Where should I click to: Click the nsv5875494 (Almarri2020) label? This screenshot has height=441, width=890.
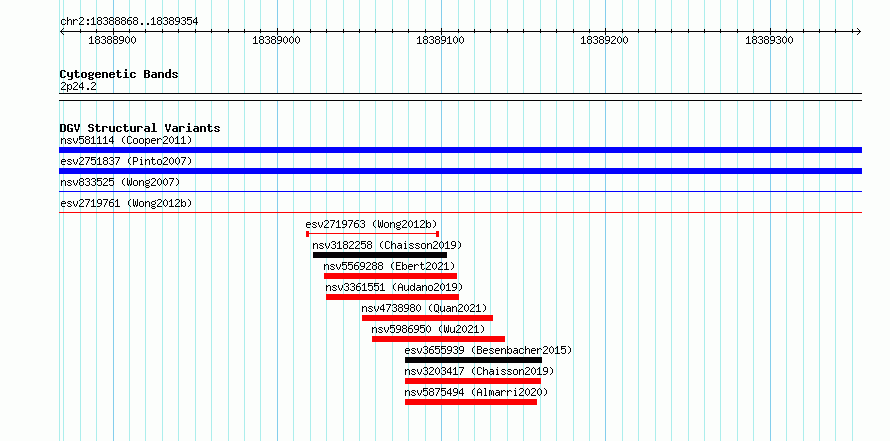[x=477, y=392]
